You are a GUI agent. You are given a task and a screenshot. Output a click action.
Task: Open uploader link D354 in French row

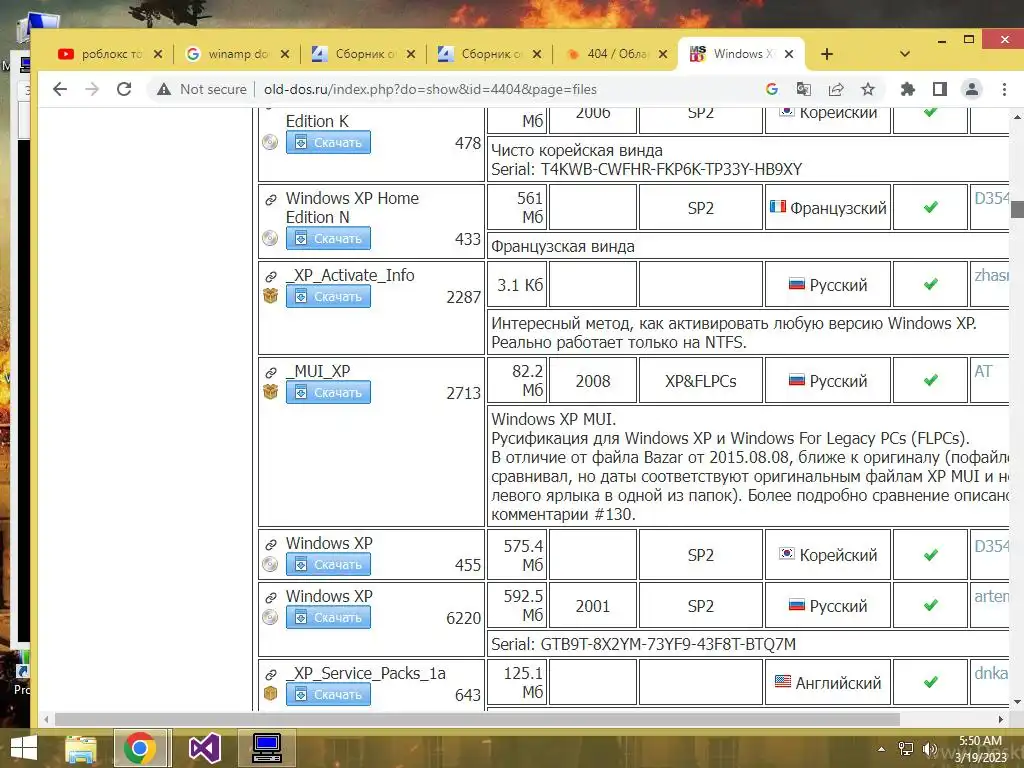[991, 198]
